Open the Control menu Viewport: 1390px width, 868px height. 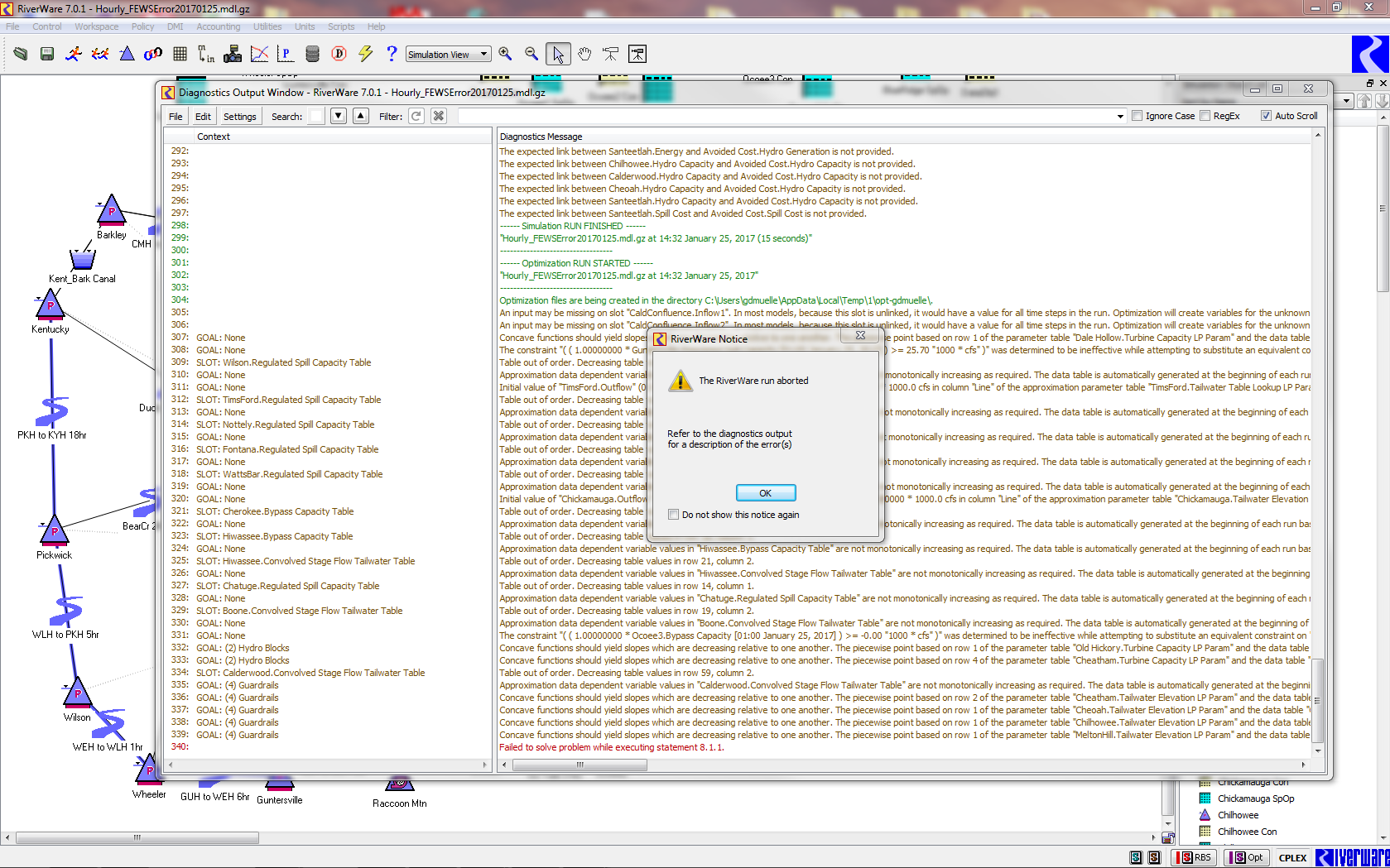coord(47,26)
